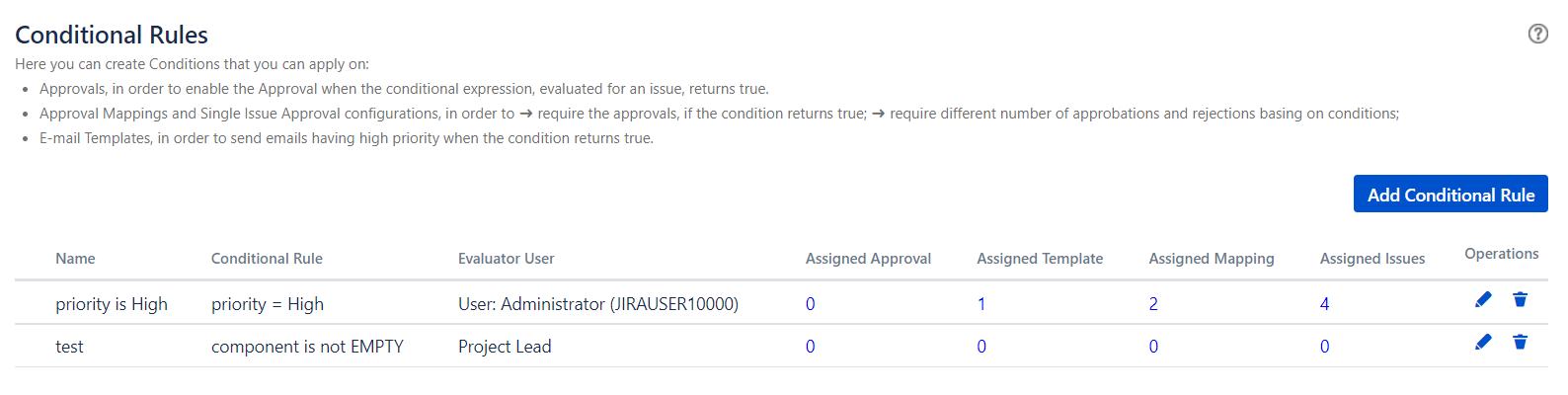
Task: Click the Name column header
Action: click(x=75, y=259)
